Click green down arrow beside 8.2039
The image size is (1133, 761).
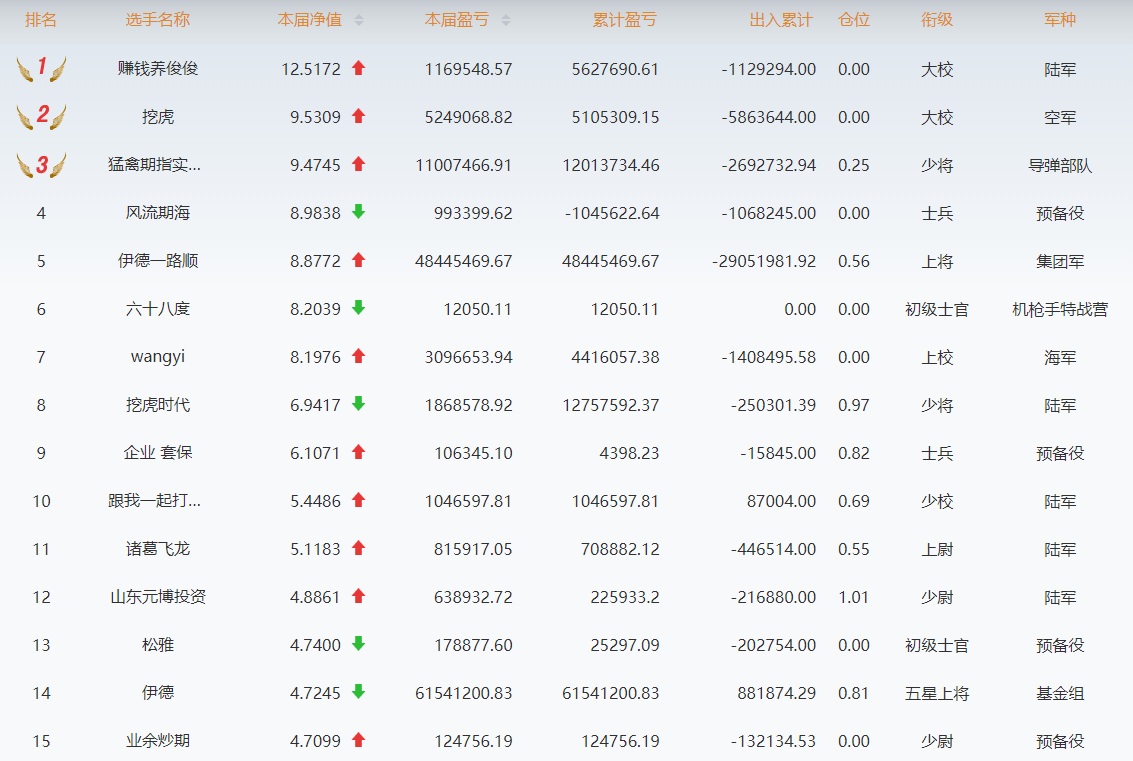358,308
